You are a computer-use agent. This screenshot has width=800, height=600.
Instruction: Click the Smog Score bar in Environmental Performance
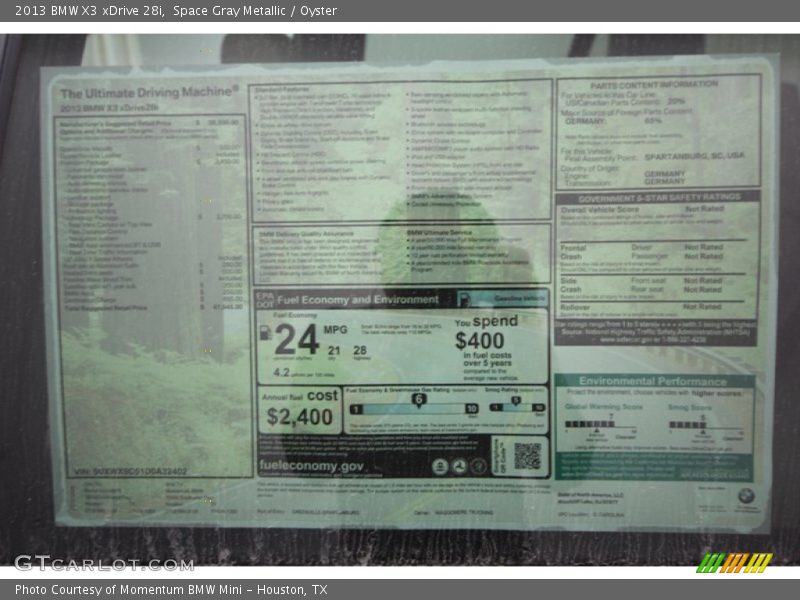click(688, 425)
